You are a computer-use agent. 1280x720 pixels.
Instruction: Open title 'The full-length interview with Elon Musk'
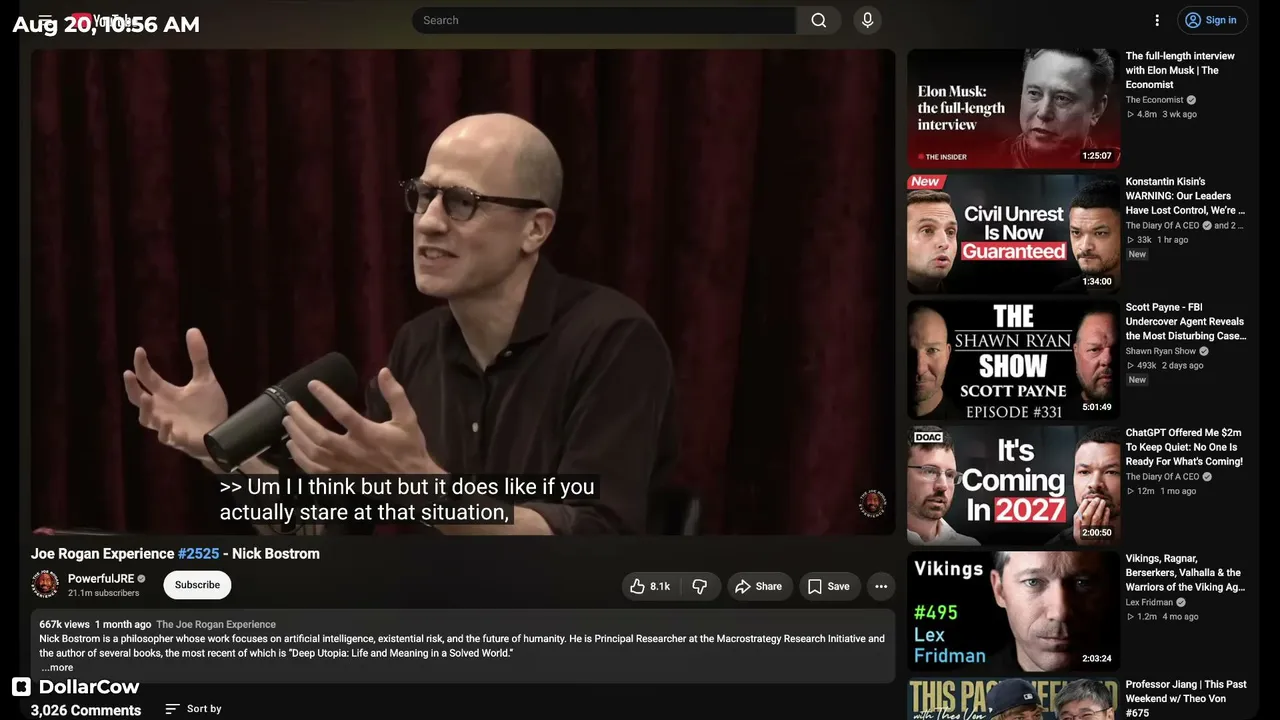(1180, 70)
